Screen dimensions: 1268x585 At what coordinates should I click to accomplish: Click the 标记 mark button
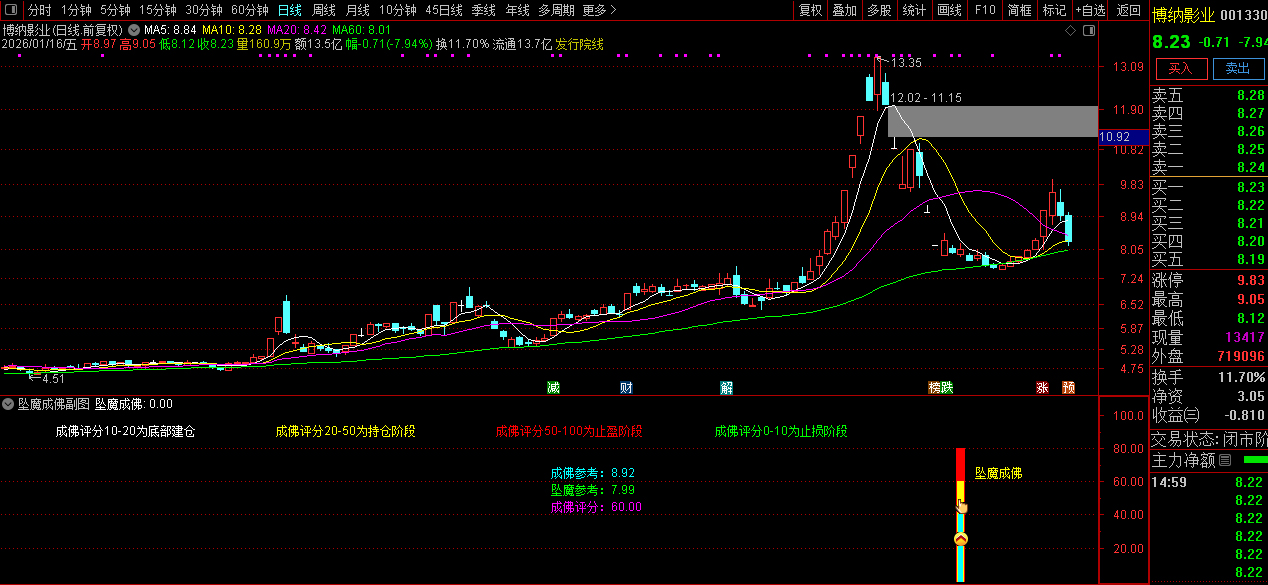(1055, 10)
